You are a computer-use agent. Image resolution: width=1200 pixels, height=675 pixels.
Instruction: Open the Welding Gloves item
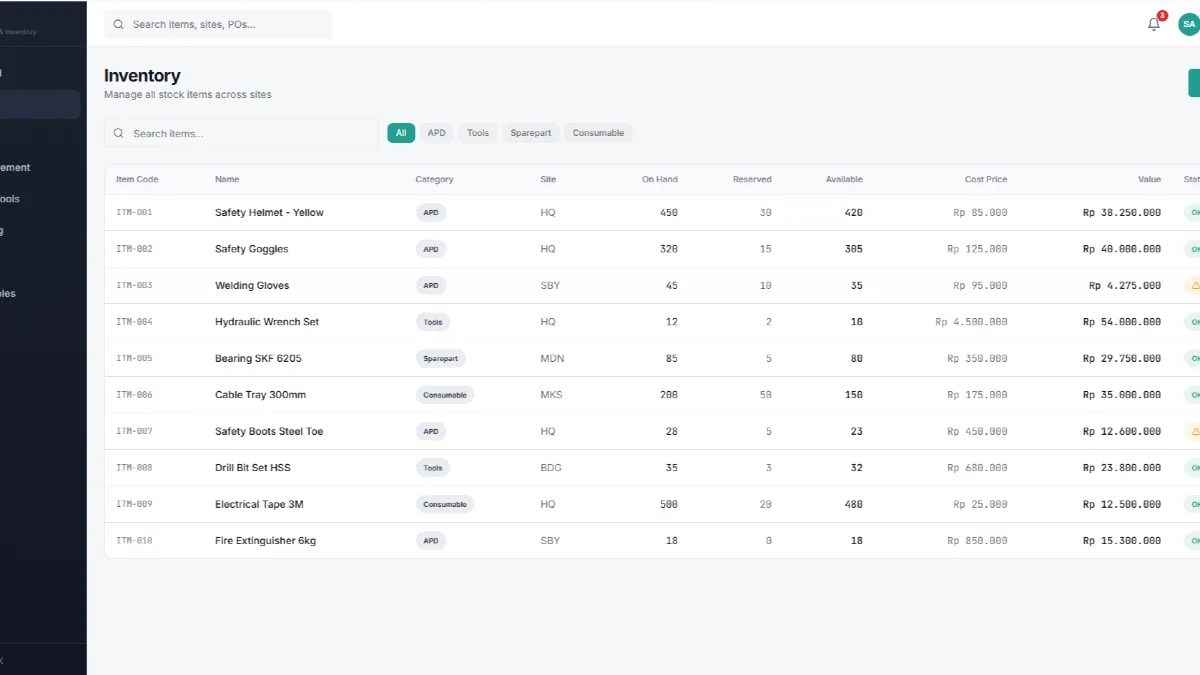click(252, 285)
